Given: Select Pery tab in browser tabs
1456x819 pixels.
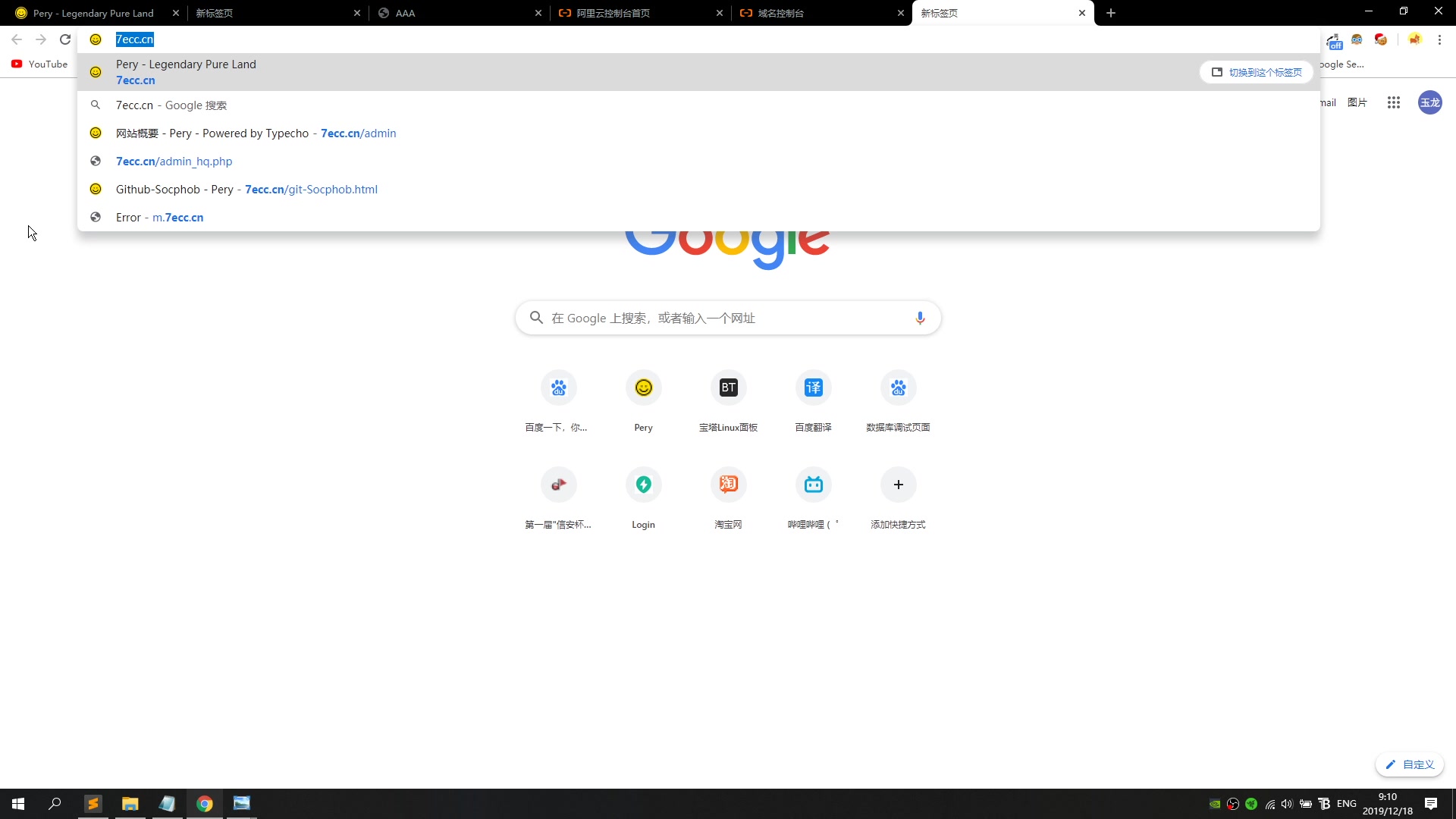Looking at the screenshot, I should (x=90, y=13).
